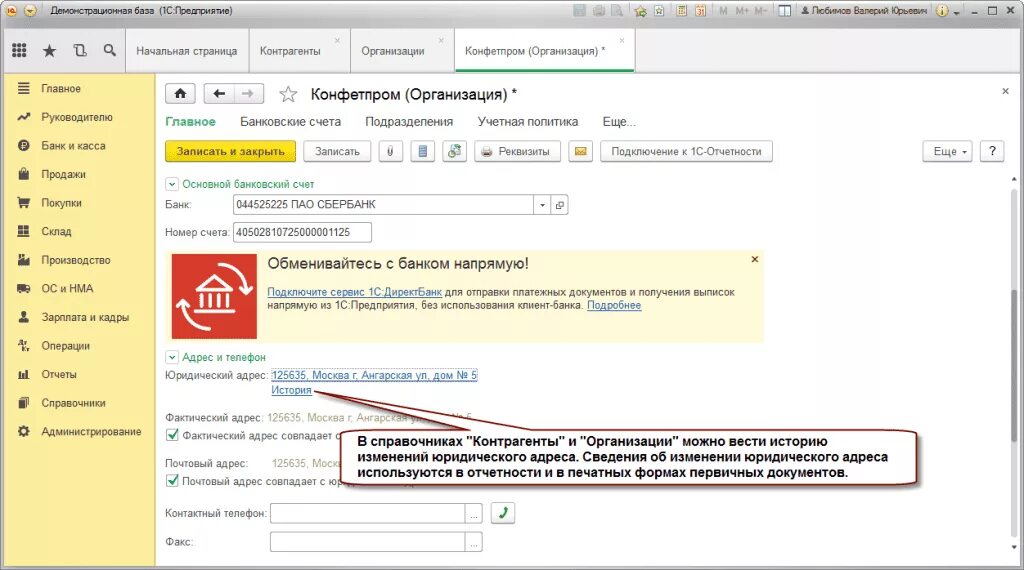
Task: Click Записать и закрыть button
Action: (231, 151)
